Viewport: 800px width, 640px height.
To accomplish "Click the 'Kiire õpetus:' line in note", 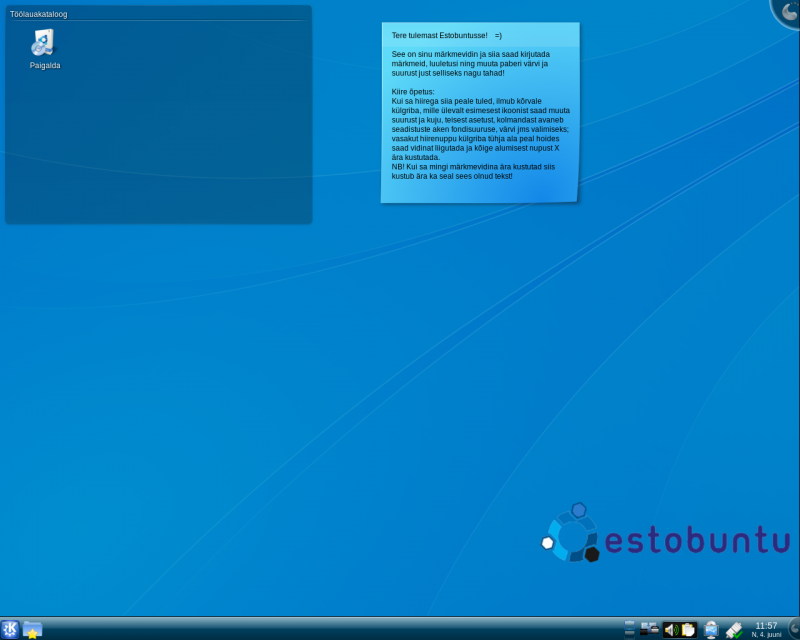I will click(413, 92).
